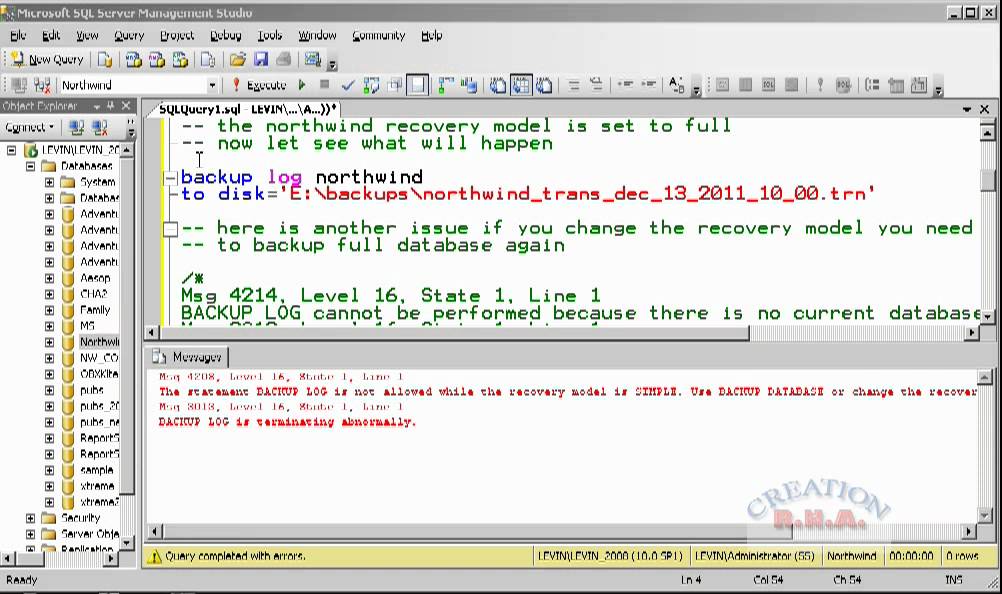Expand the Aesop database node
The width and height of the screenshot is (1002, 594).
coord(49,278)
